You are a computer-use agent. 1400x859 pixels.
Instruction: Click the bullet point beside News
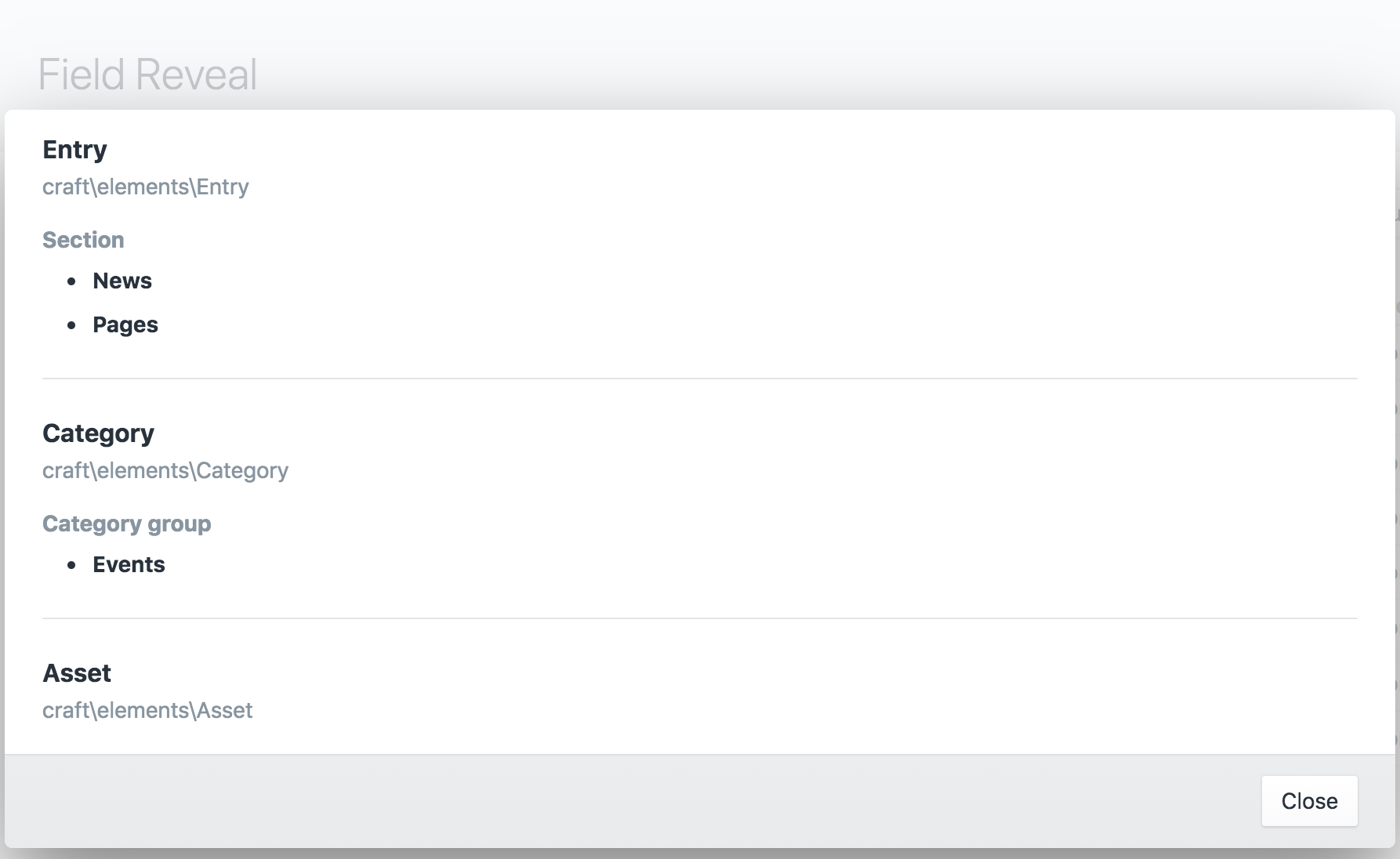72,281
